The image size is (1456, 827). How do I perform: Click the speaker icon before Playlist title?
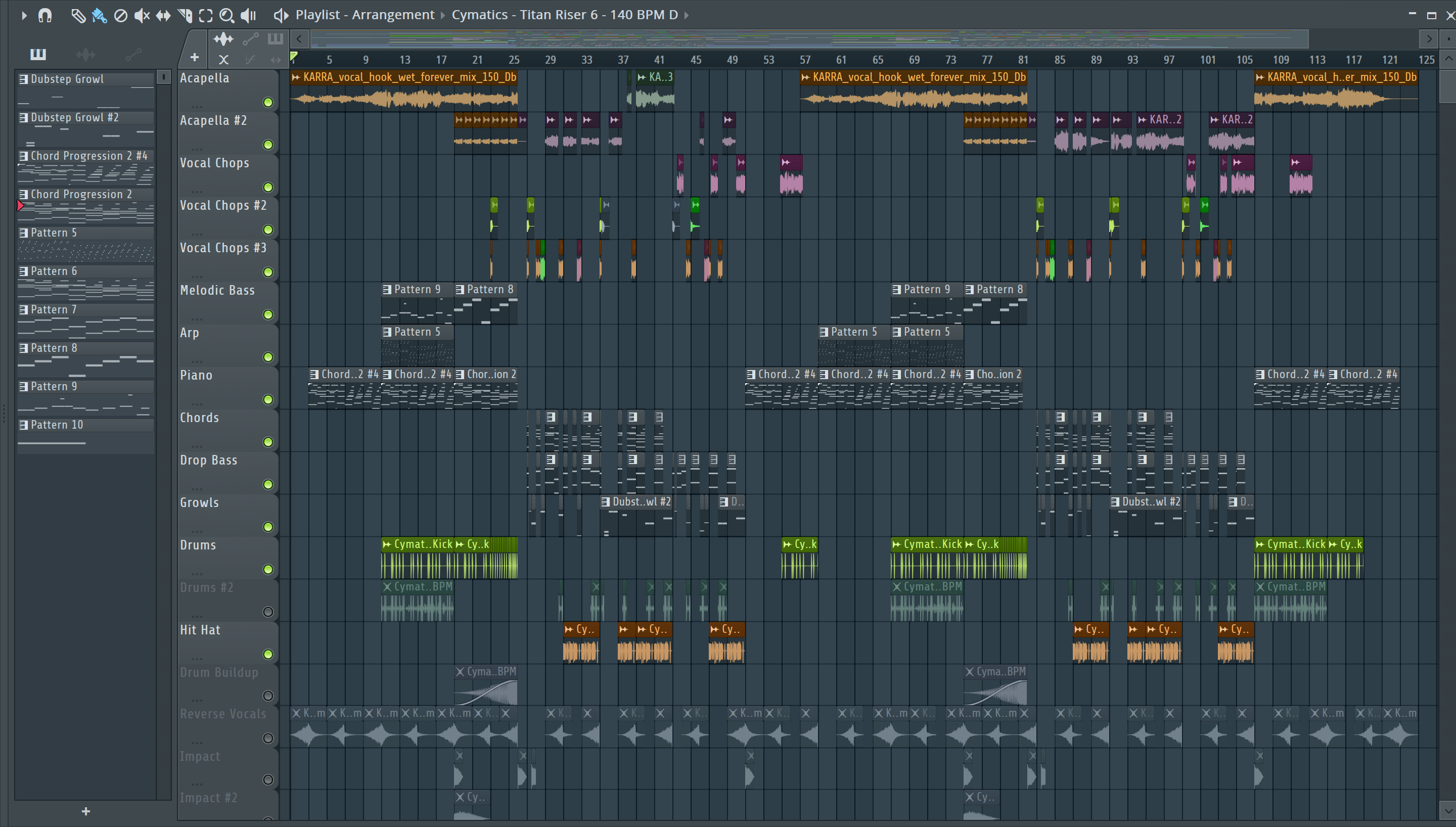pyautogui.click(x=281, y=15)
